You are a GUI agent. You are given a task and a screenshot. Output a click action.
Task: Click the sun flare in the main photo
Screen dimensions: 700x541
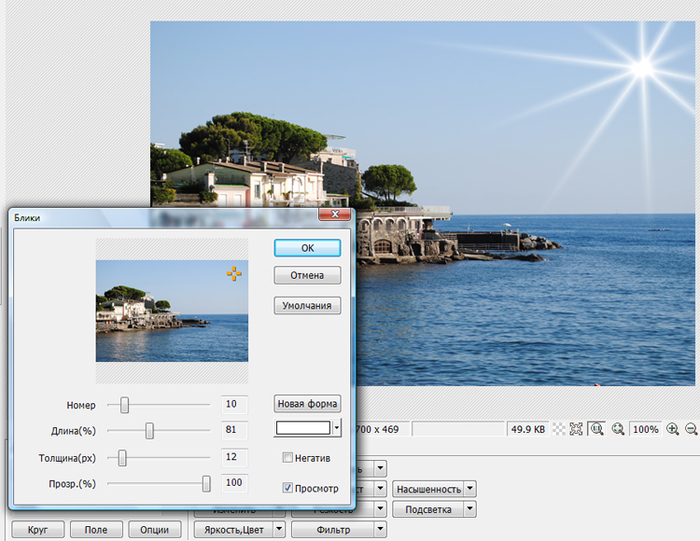click(x=643, y=68)
